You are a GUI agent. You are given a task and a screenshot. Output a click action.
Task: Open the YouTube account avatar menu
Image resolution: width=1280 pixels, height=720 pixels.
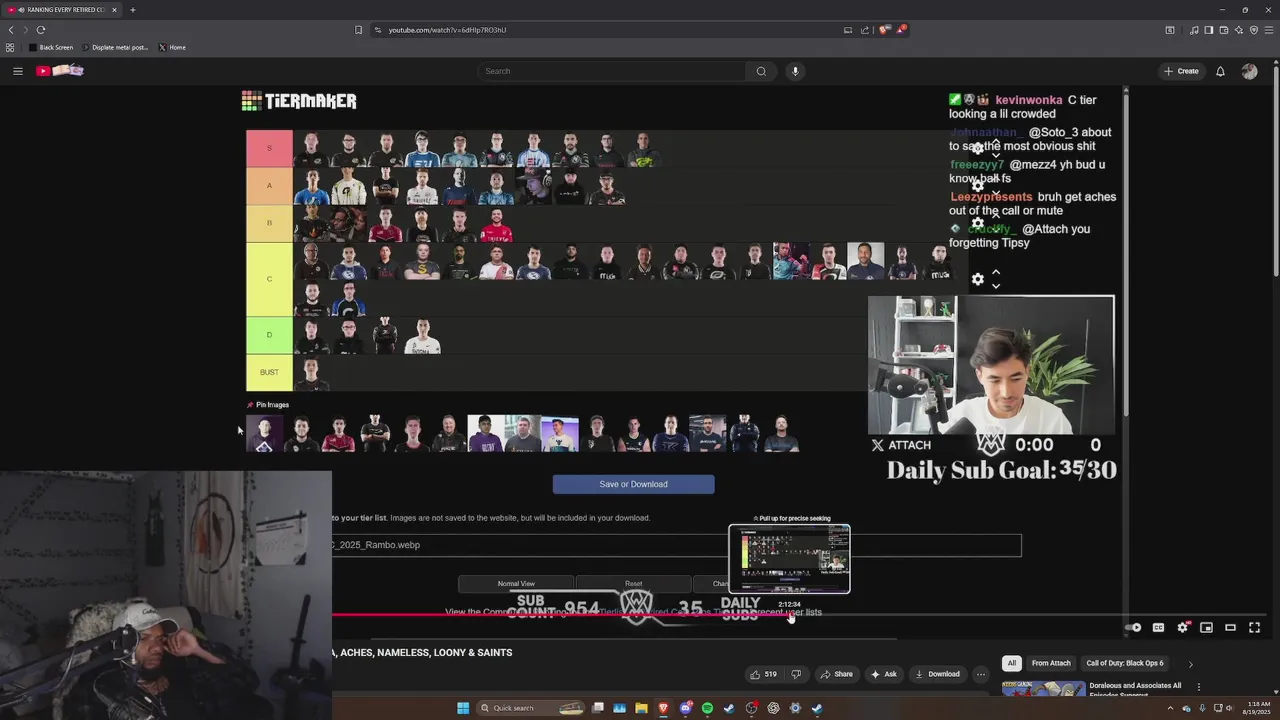(x=1249, y=71)
